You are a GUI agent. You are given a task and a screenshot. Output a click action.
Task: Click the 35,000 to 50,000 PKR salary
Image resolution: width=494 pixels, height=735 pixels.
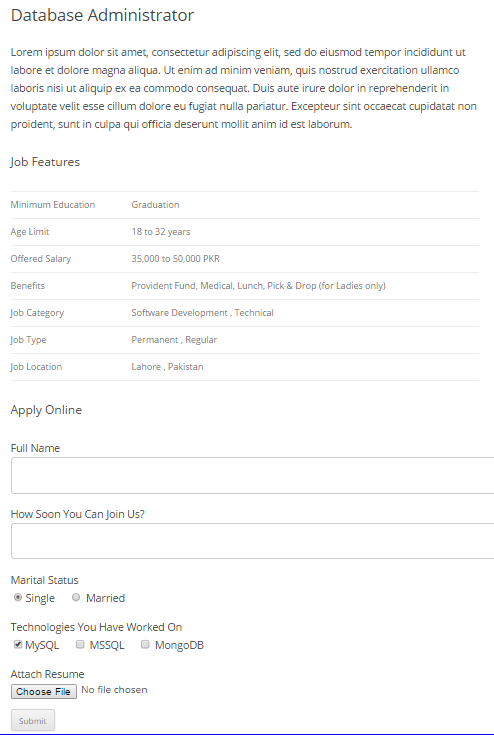[175, 259]
